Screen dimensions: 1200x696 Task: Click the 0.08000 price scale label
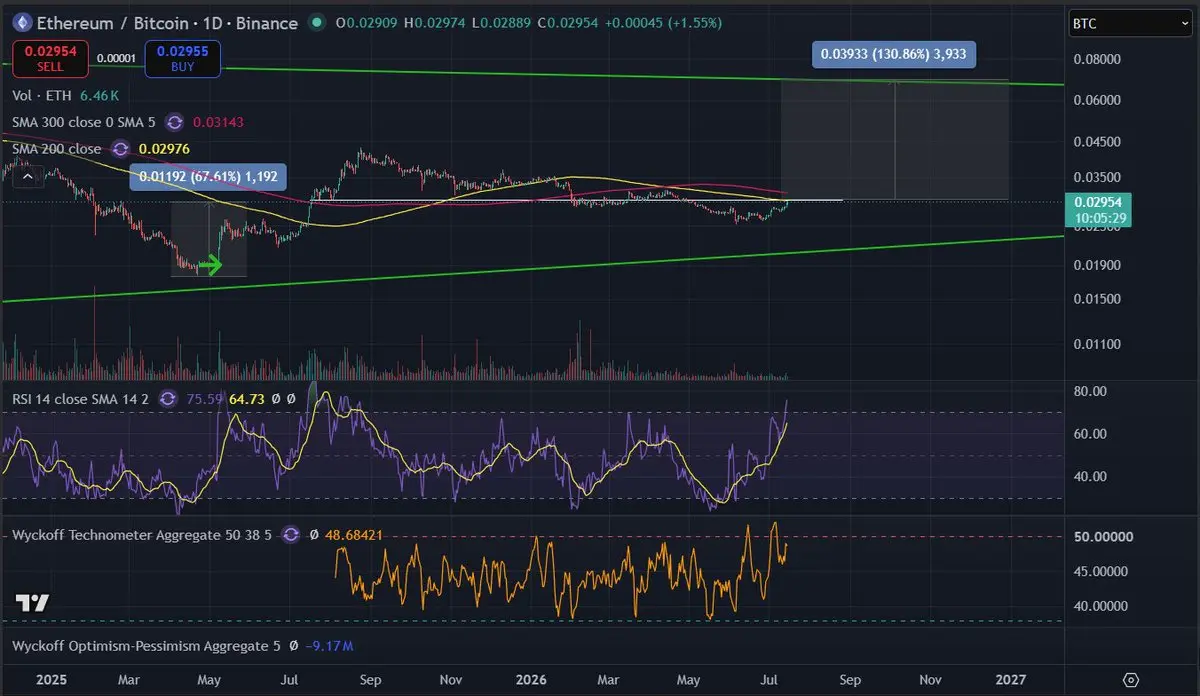(1098, 59)
